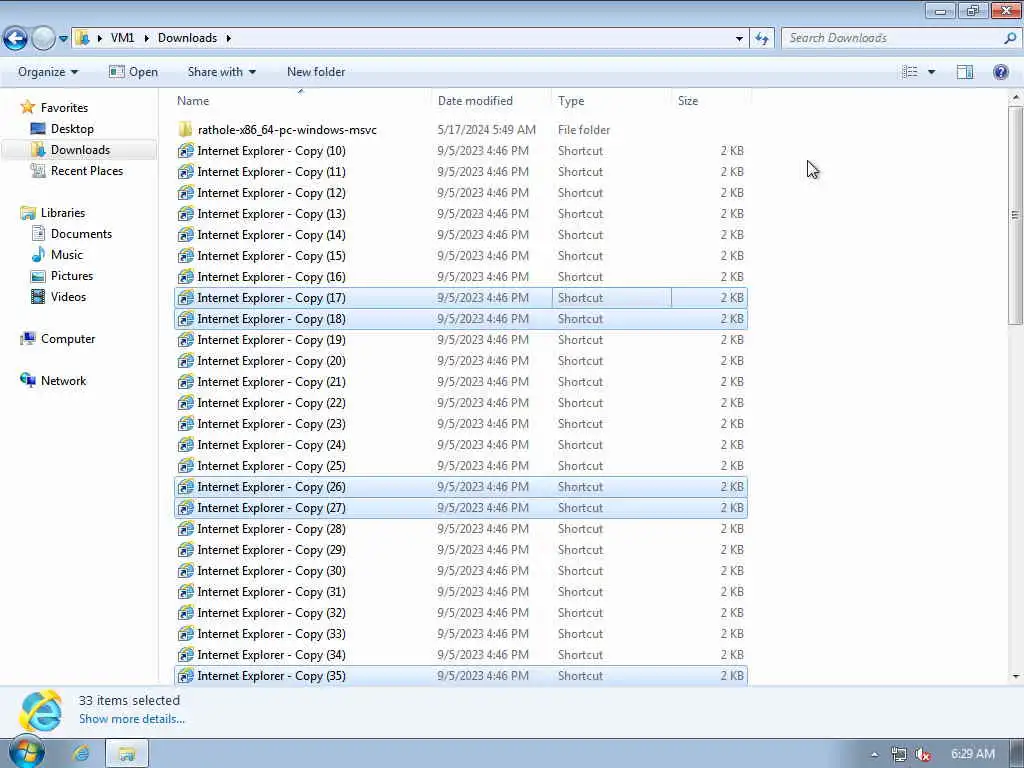
Task: Refresh the Downloads folder view
Action: click(x=762, y=39)
